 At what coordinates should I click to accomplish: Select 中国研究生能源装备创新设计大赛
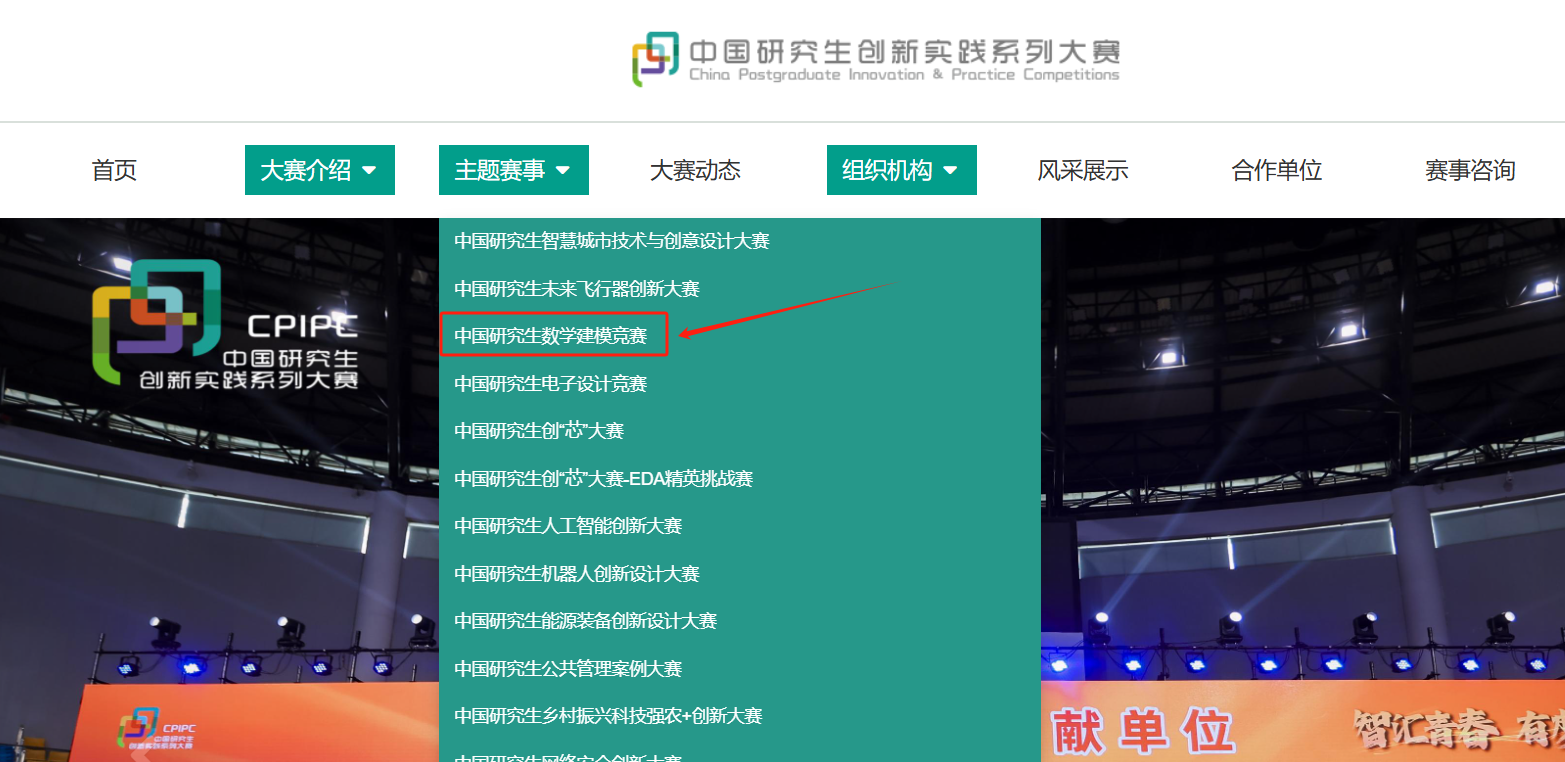pyautogui.click(x=586, y=621)
